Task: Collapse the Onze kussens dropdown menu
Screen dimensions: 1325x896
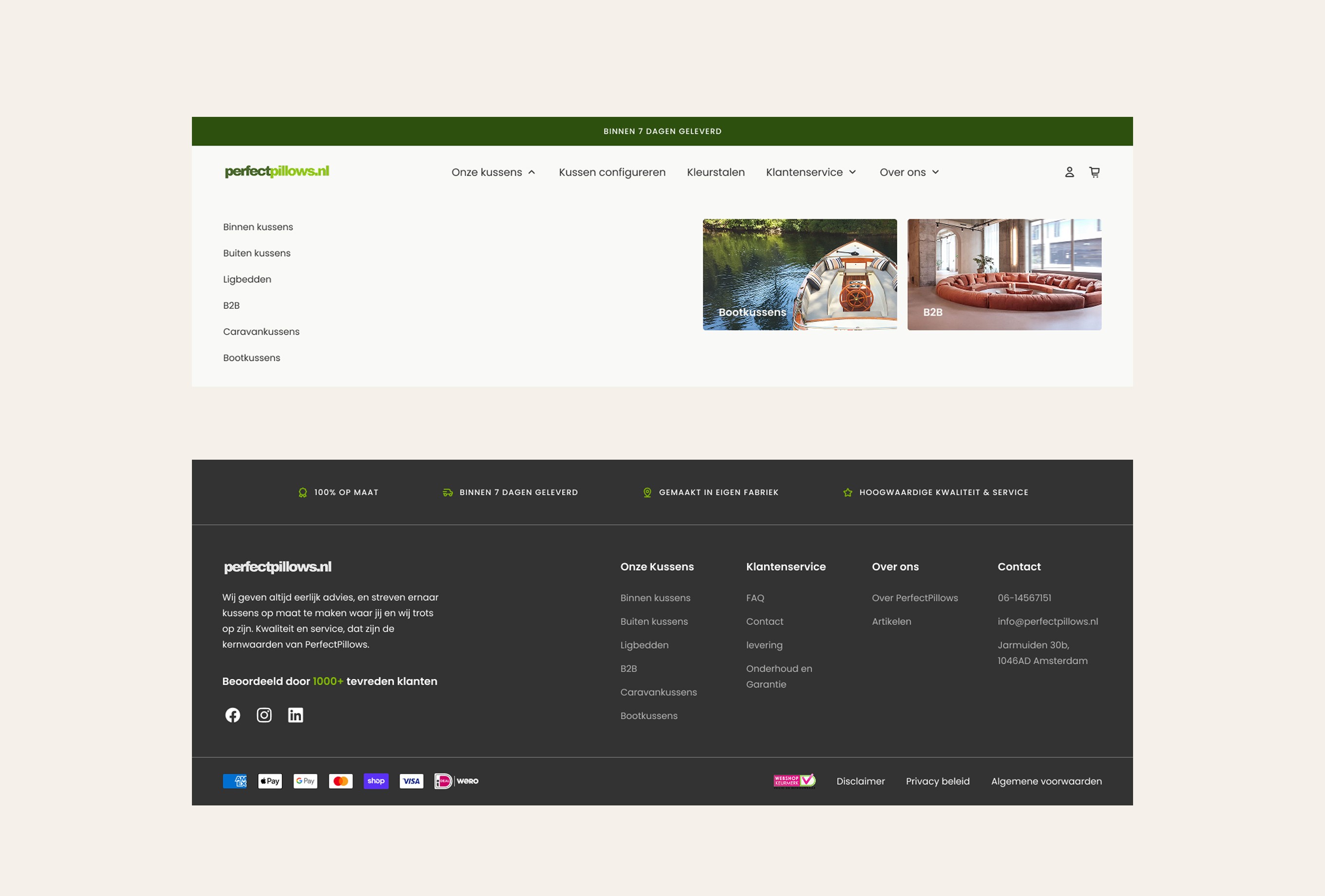Action: pyautogui.click(x=493, y=172)
